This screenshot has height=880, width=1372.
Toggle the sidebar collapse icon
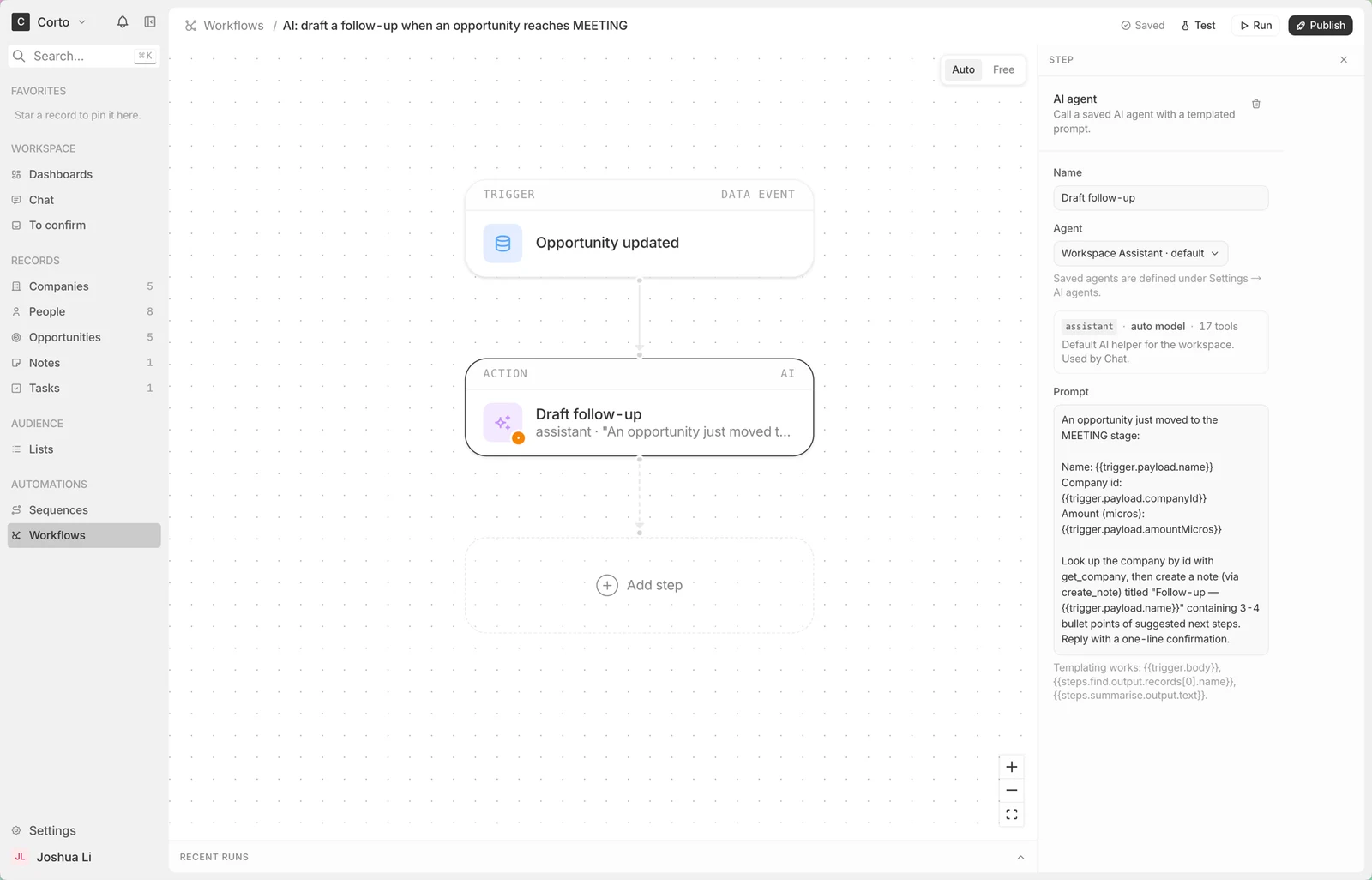click(150, 22)
